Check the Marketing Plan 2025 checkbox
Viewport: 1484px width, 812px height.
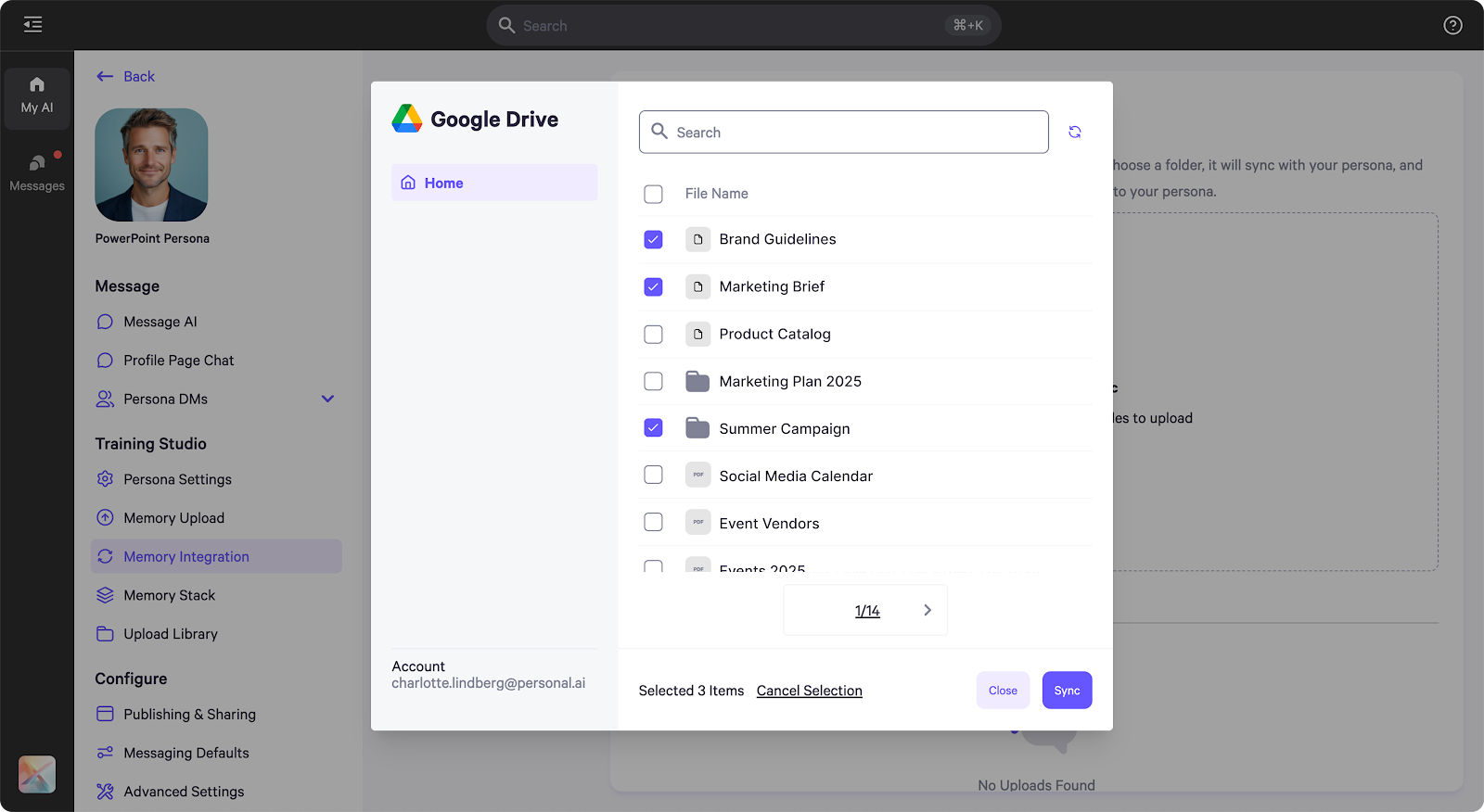[x=653, y=381]
